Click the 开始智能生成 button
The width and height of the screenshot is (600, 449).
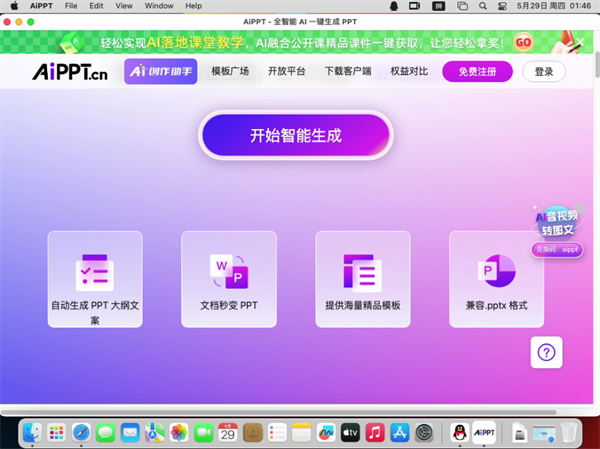click(296, 135)
